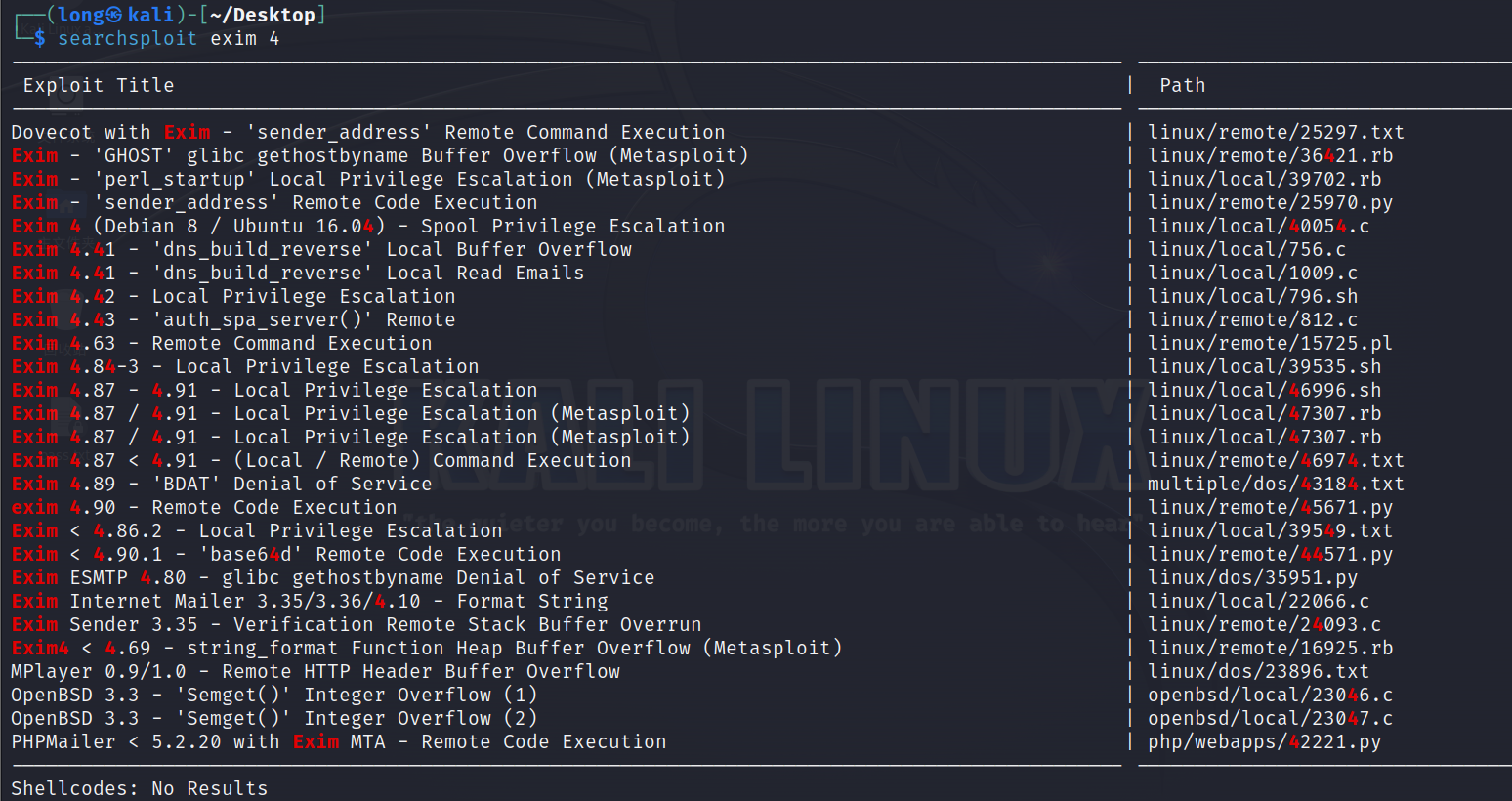Click the path linux/remote/36421.rb
Screen dimensions: 1512x801
pos(1271,155)
